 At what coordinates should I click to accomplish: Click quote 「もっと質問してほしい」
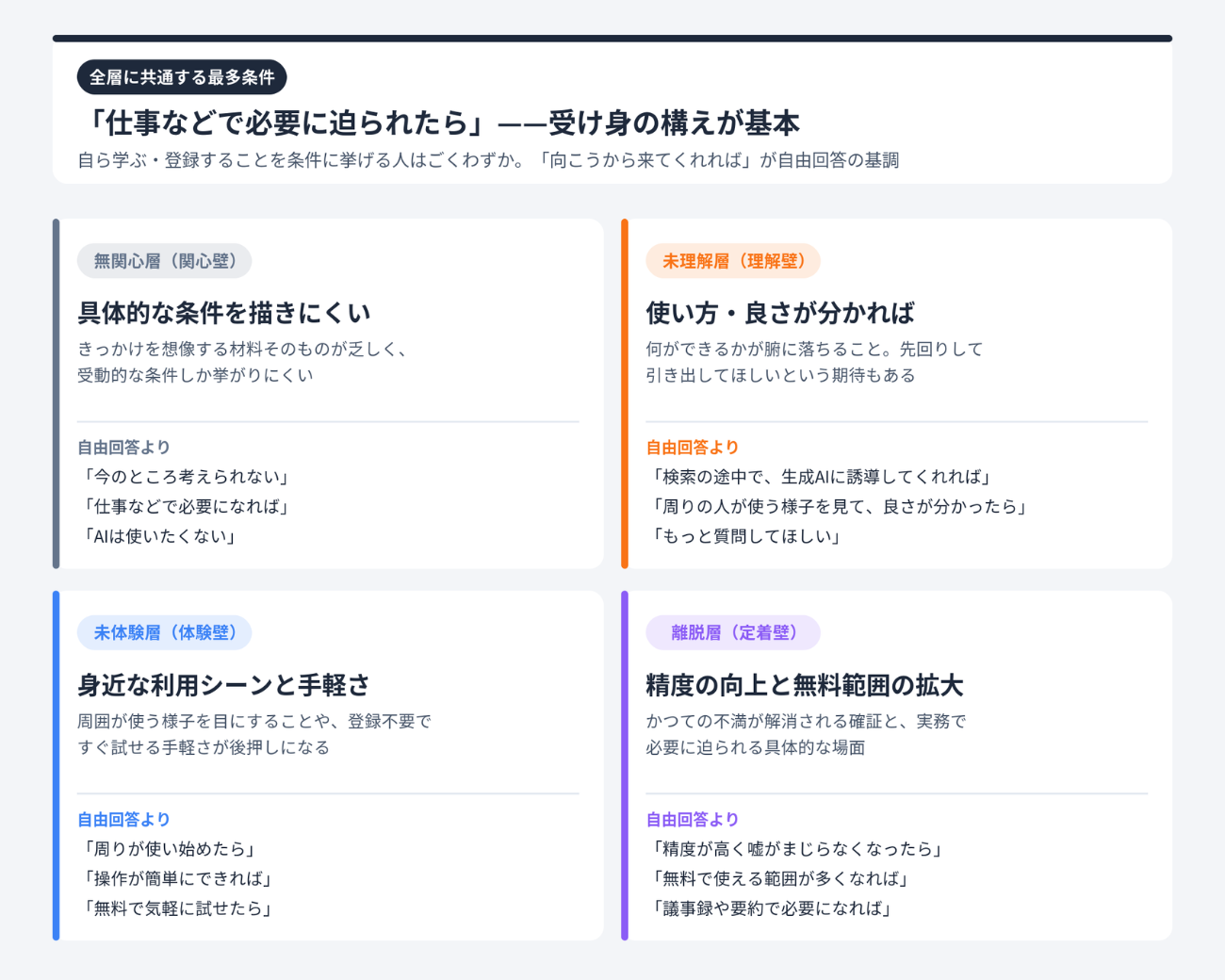pyautogui.click(x=745, y=536)
